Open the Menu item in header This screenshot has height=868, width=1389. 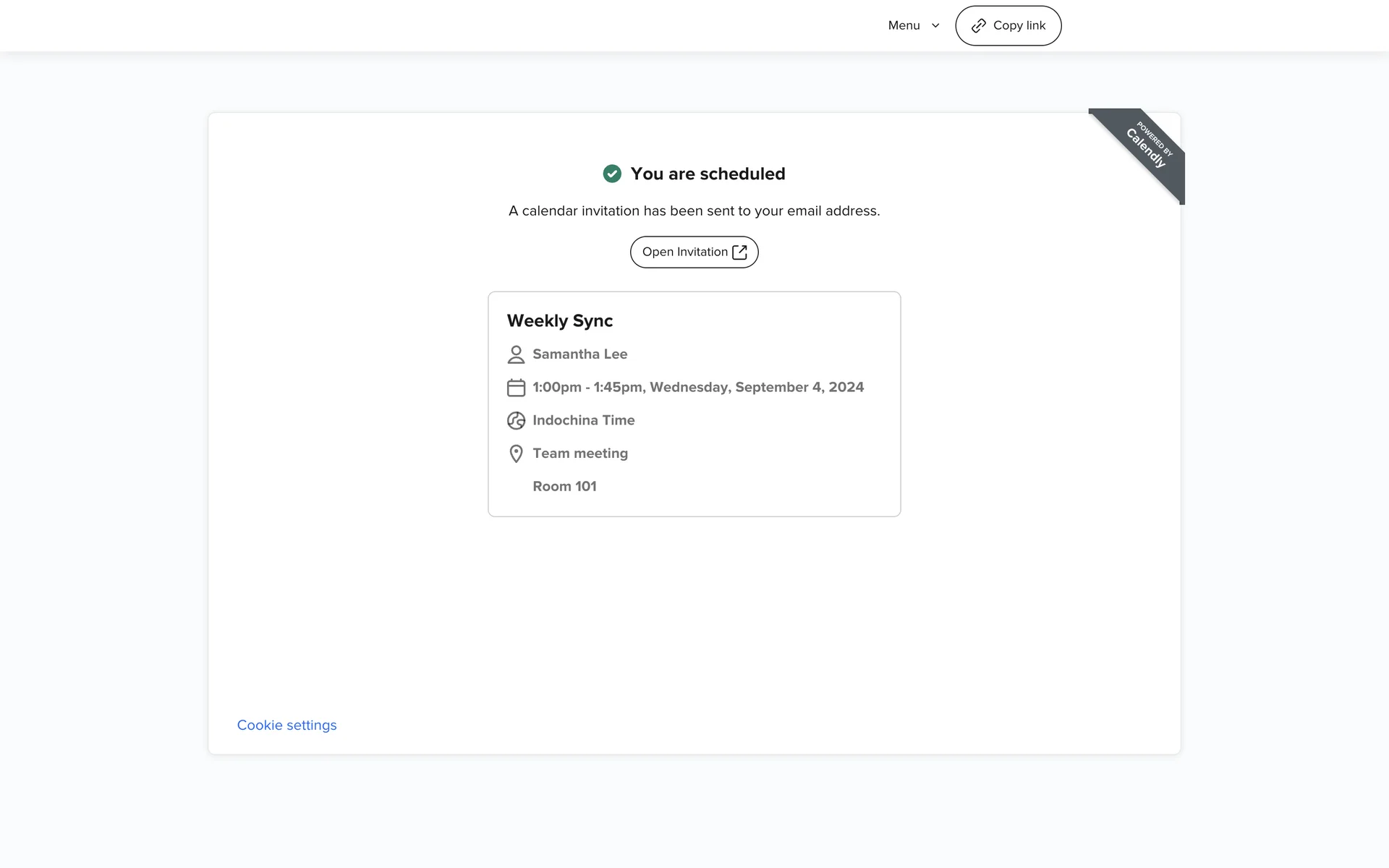point(904,25)
